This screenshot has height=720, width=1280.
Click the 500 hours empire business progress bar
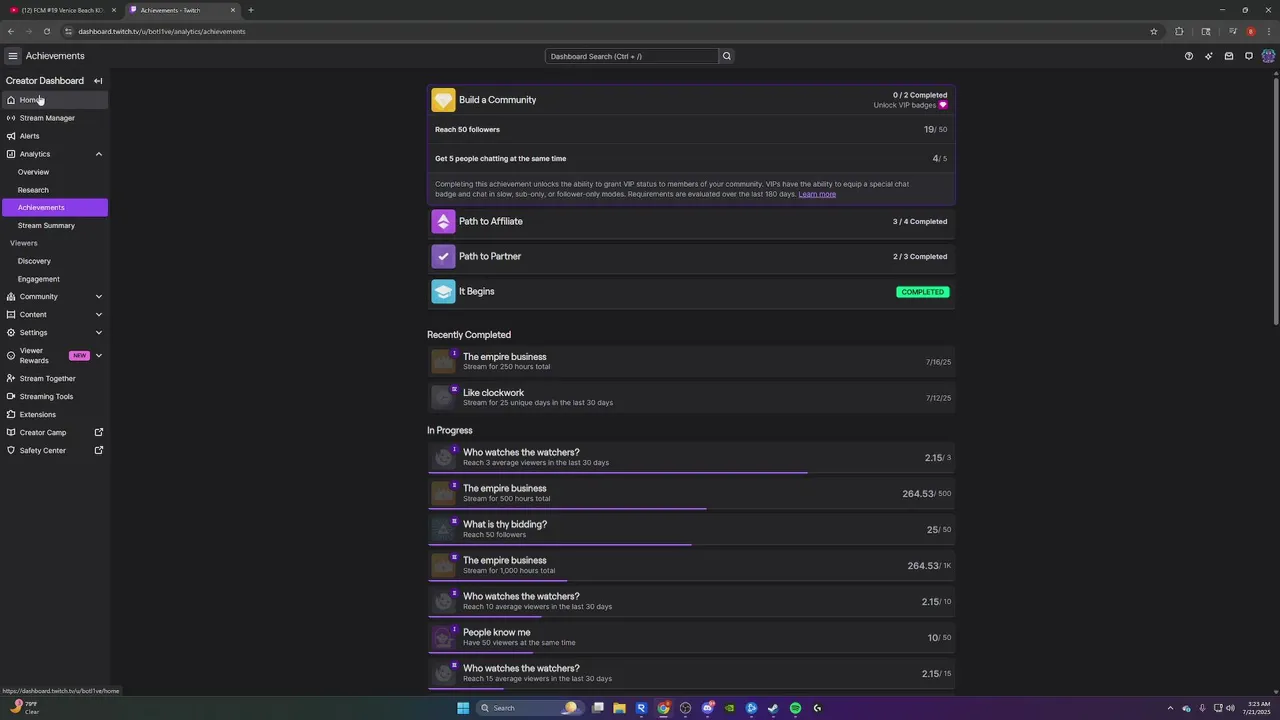[691, 509]
